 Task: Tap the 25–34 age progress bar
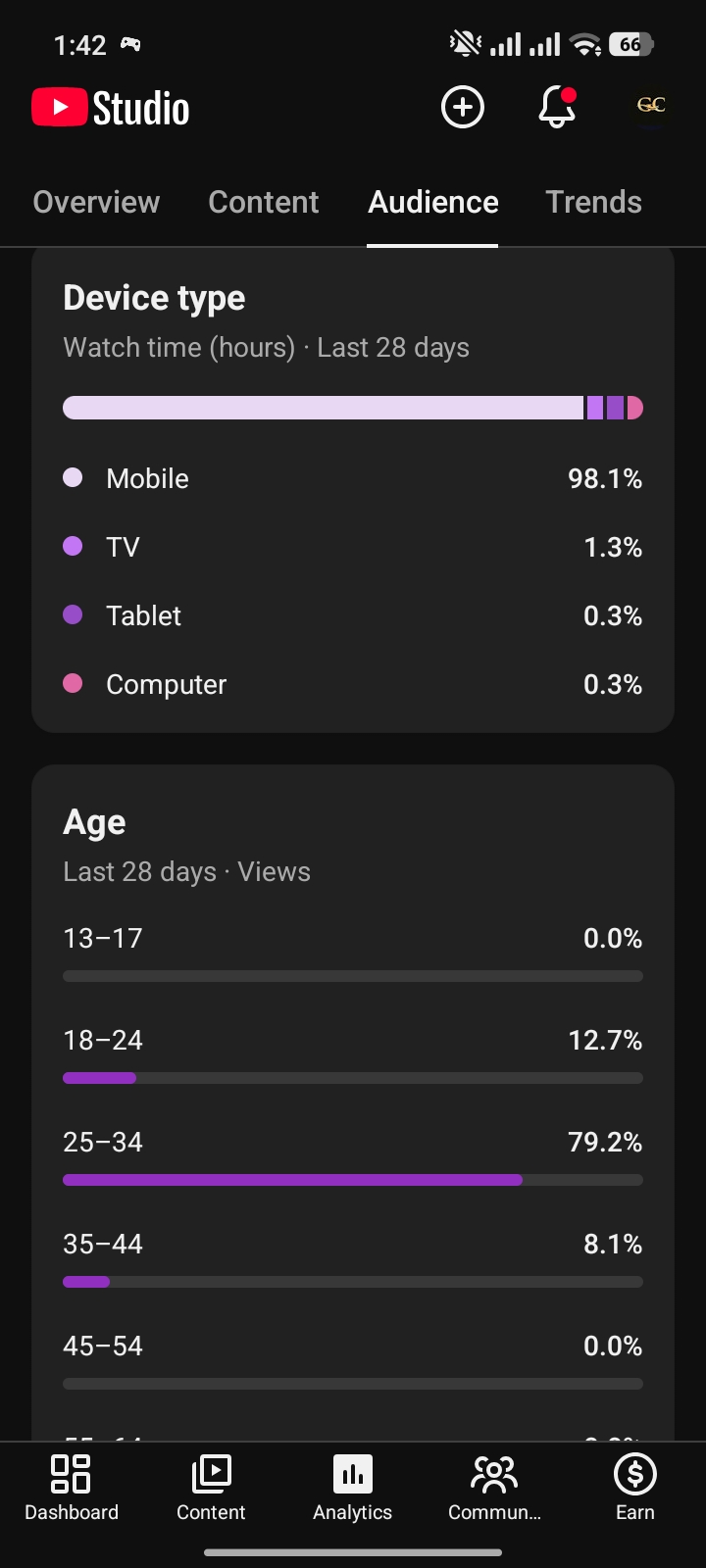(353, 1180)
